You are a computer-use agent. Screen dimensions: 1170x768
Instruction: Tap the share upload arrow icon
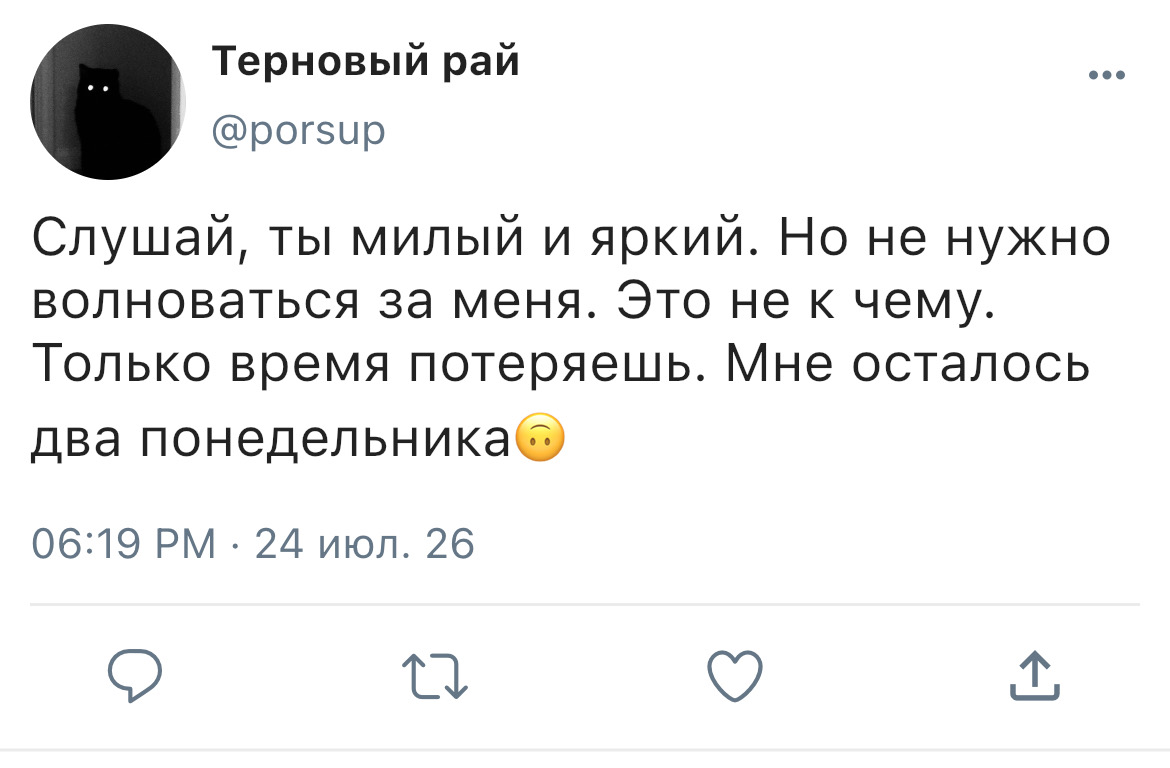(1035, 675)
